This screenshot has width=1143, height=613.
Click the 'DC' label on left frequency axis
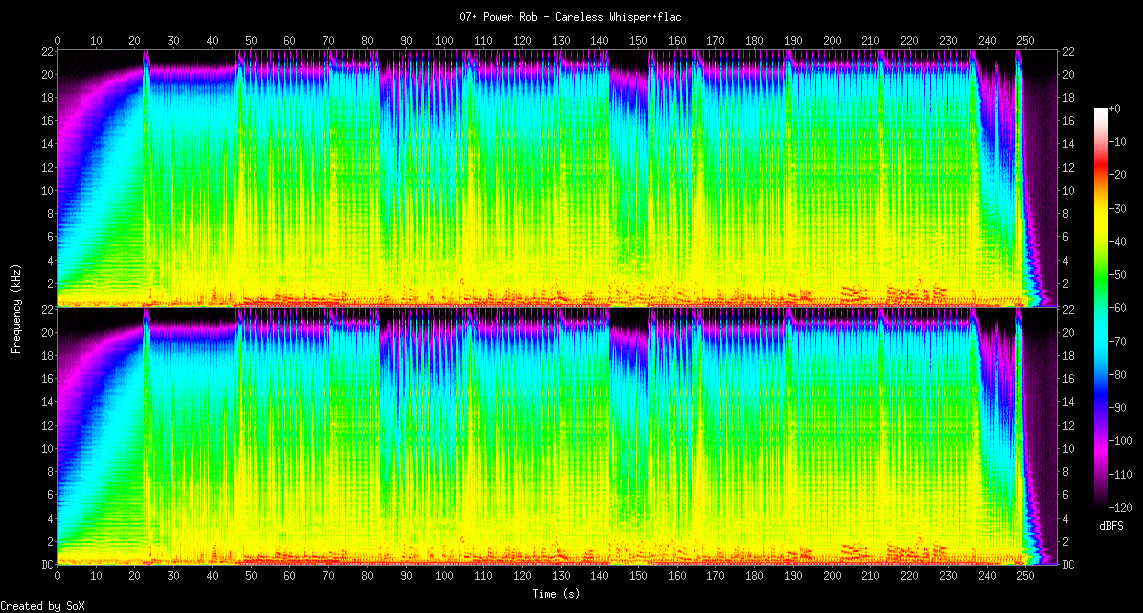coord(45,565)
